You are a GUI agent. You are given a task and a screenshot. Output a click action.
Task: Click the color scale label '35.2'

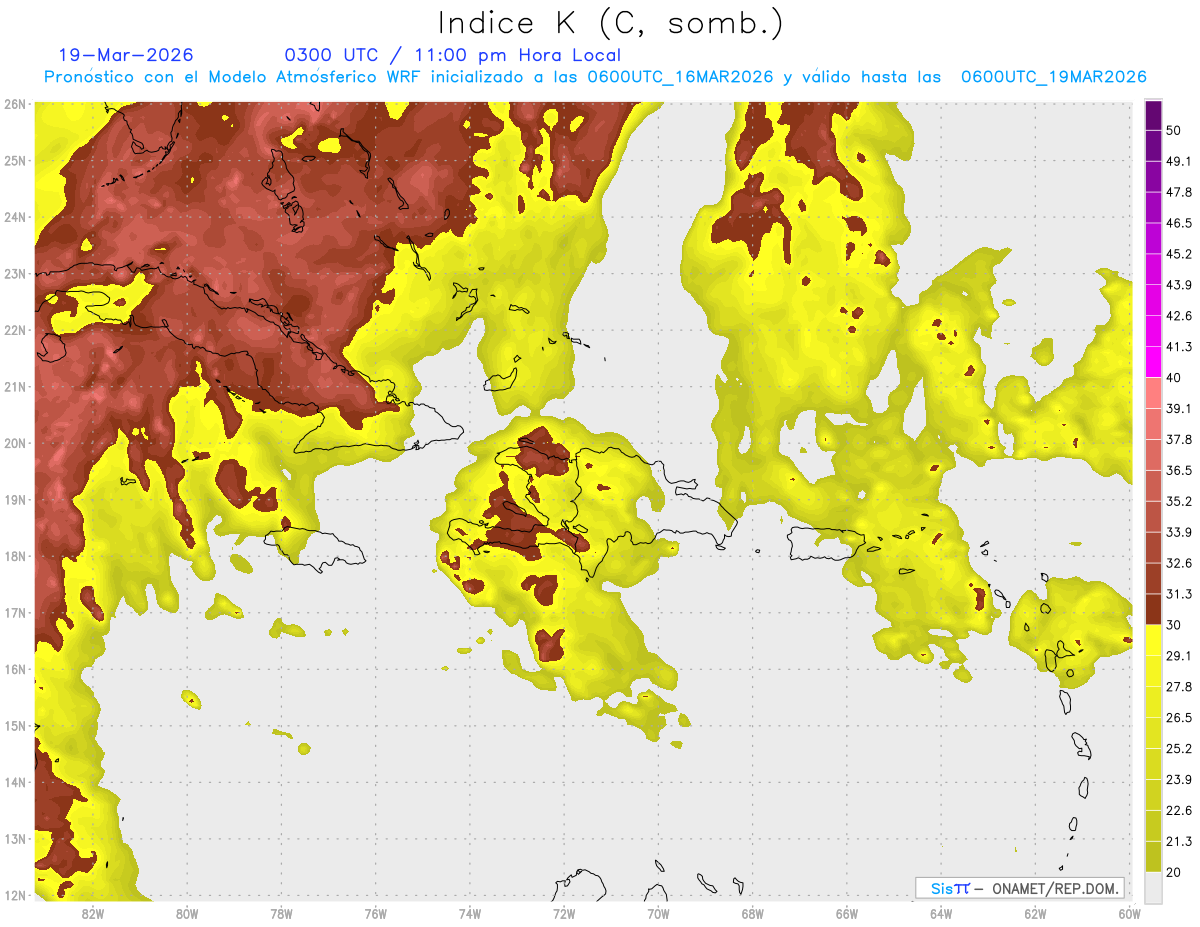(1178, 501)
